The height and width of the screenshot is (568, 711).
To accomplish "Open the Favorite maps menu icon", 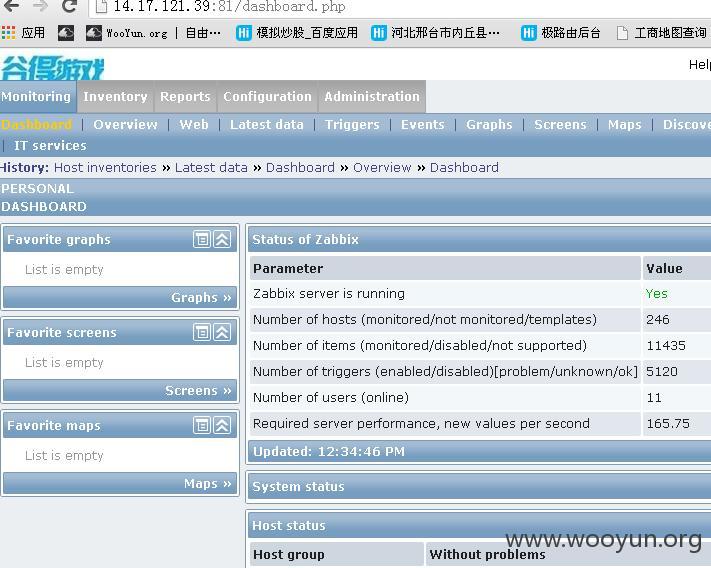I will 202,425.
